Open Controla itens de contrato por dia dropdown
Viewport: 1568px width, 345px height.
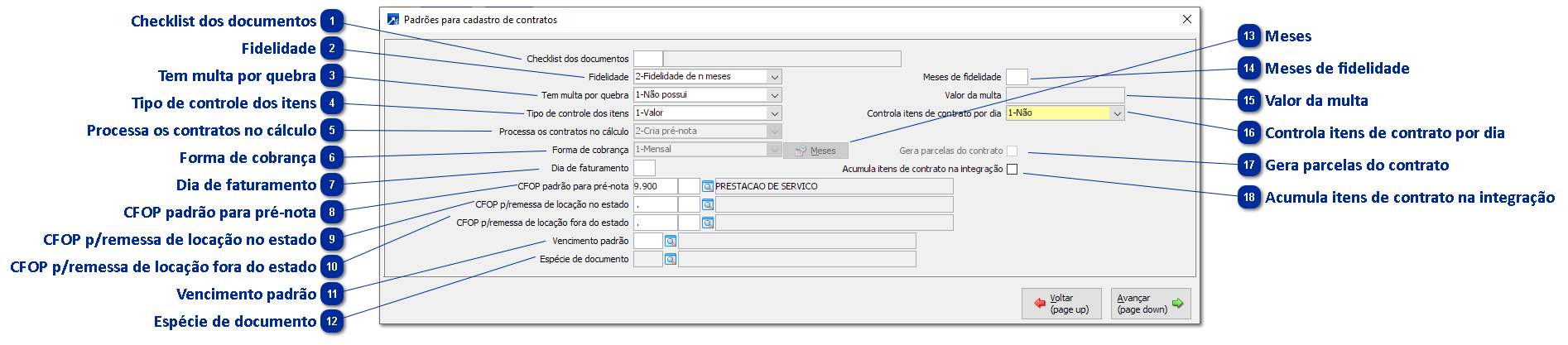[1118, 113]
